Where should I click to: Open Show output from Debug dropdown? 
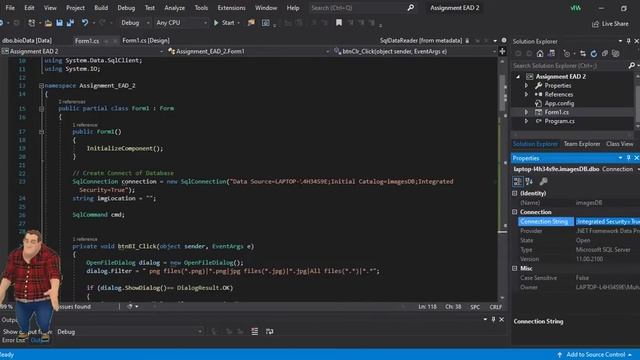click(x=129, y=332)
